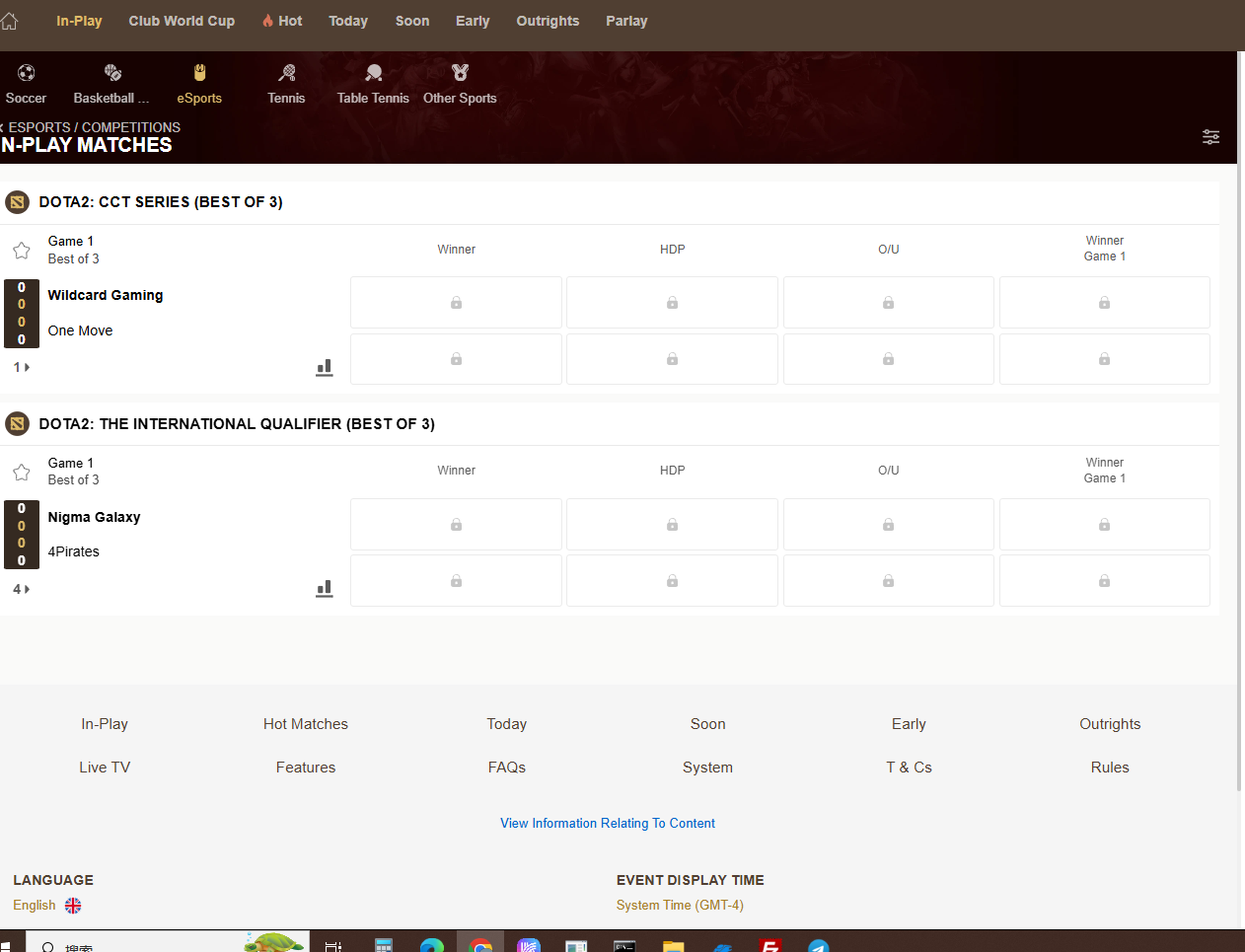Open Outrights tab in top navigation
Image resolution: width=1245 pixels, height=952 pixels.
click(x=548, y=21)
